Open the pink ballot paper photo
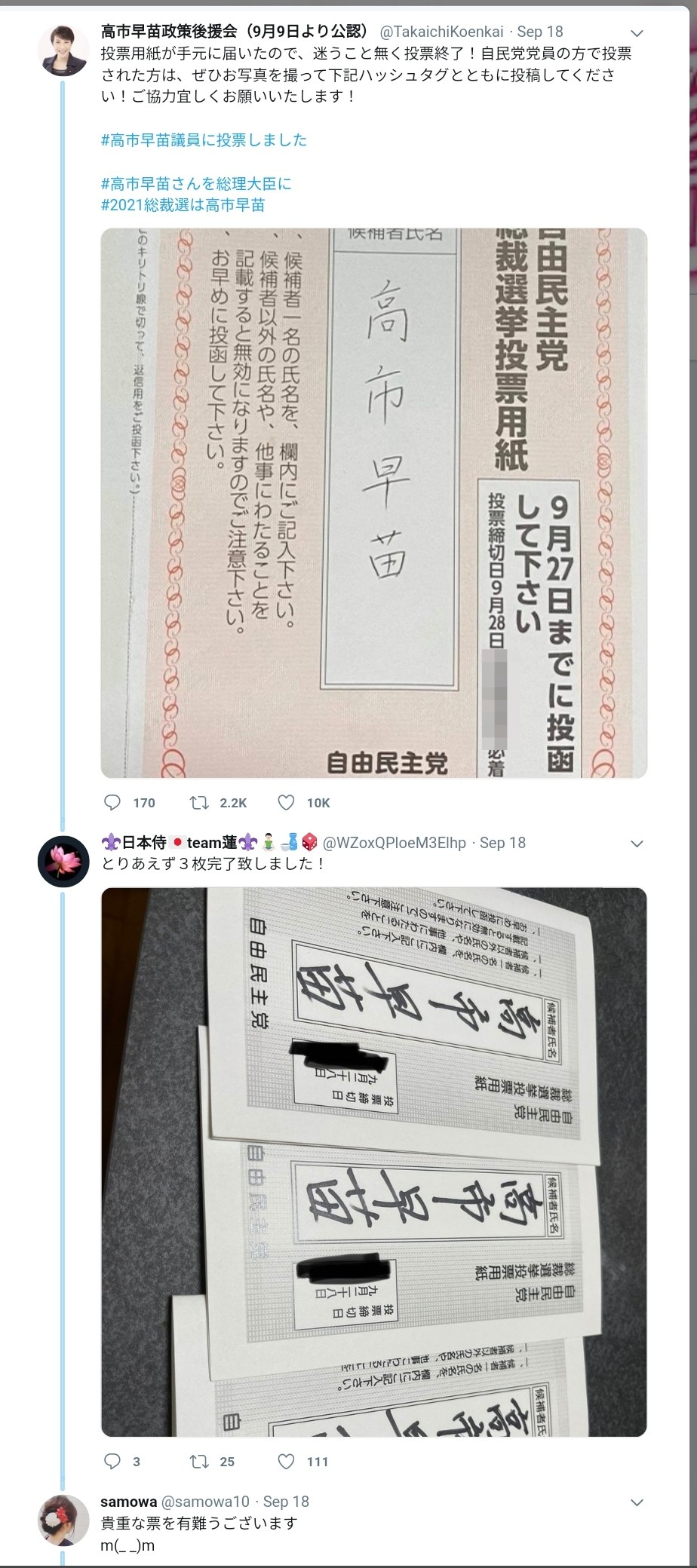 pyautogui.click(x=374, y=503)
